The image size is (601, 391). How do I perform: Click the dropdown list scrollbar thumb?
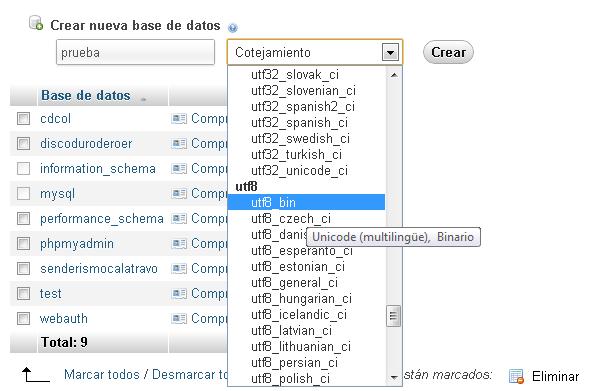pos(394,316)
